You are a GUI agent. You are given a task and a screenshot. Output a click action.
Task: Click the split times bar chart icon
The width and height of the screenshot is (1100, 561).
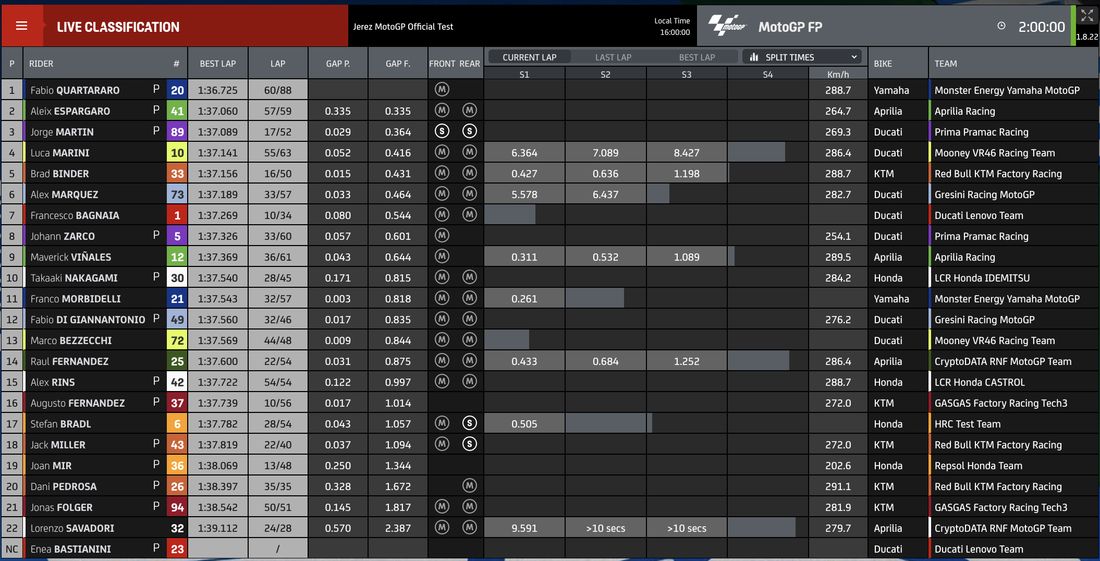[754, 57]
